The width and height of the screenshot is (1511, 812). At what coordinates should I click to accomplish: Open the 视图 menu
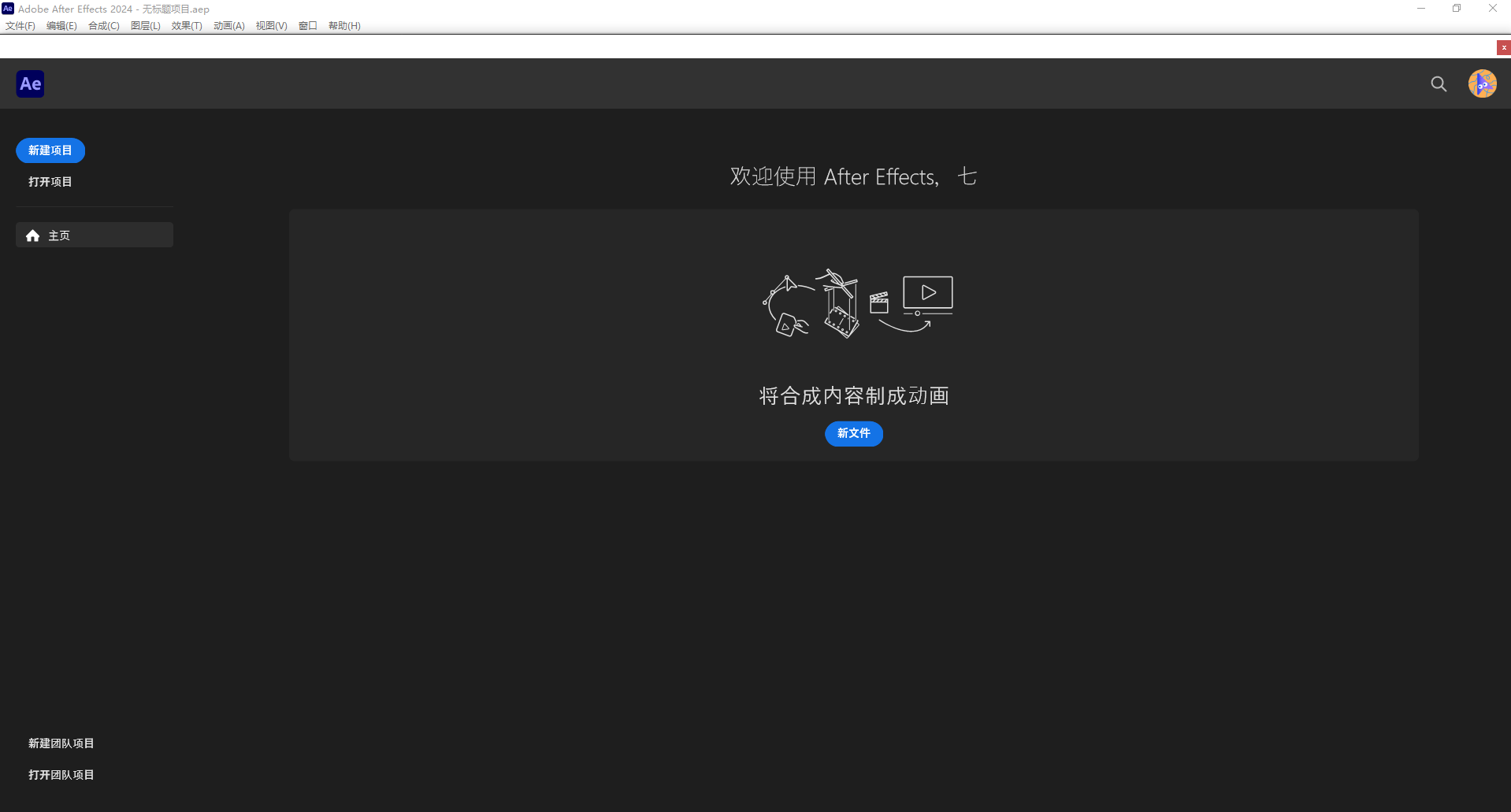(x=270, y=25)
